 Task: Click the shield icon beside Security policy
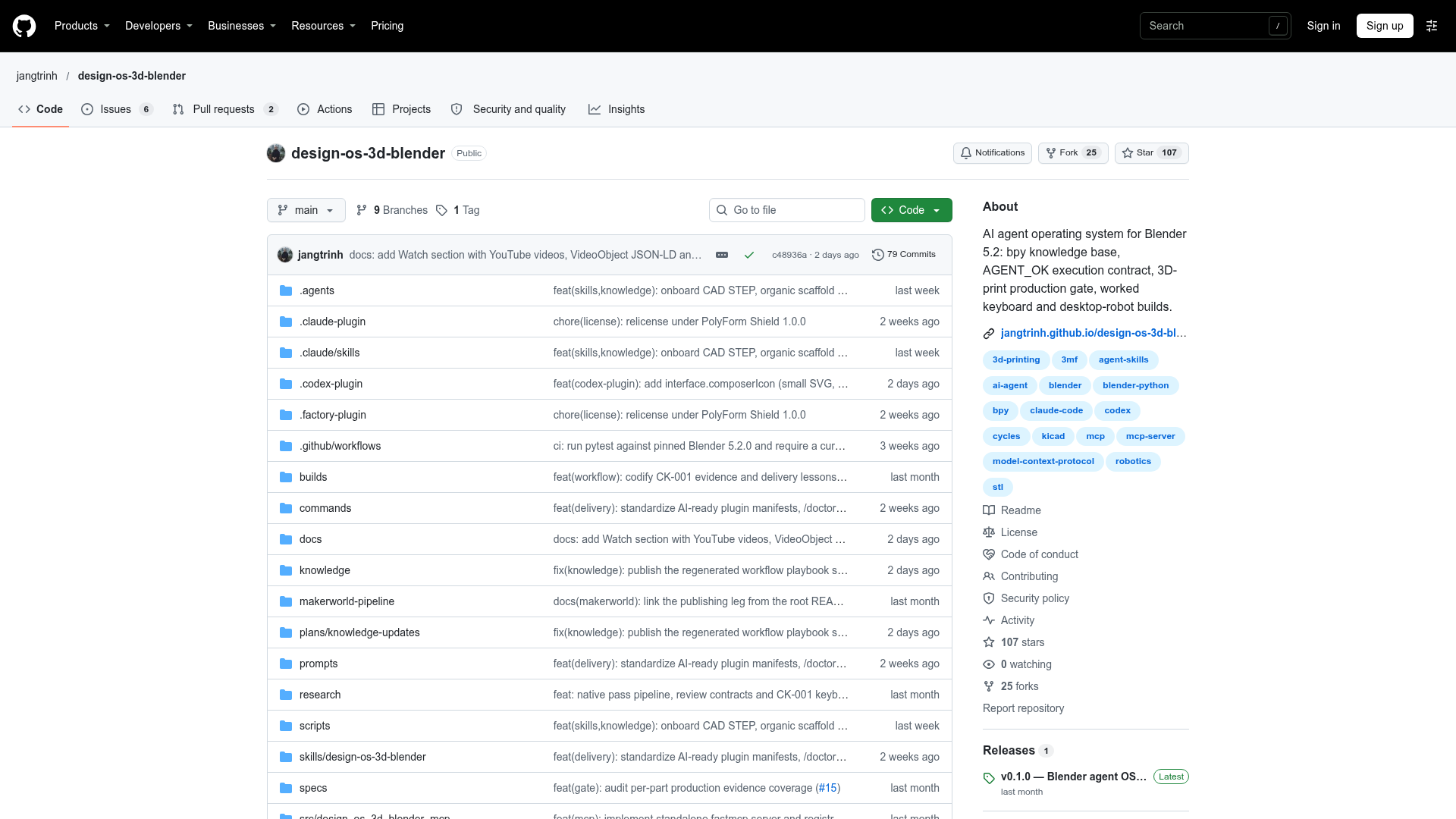tap(989, 598)
